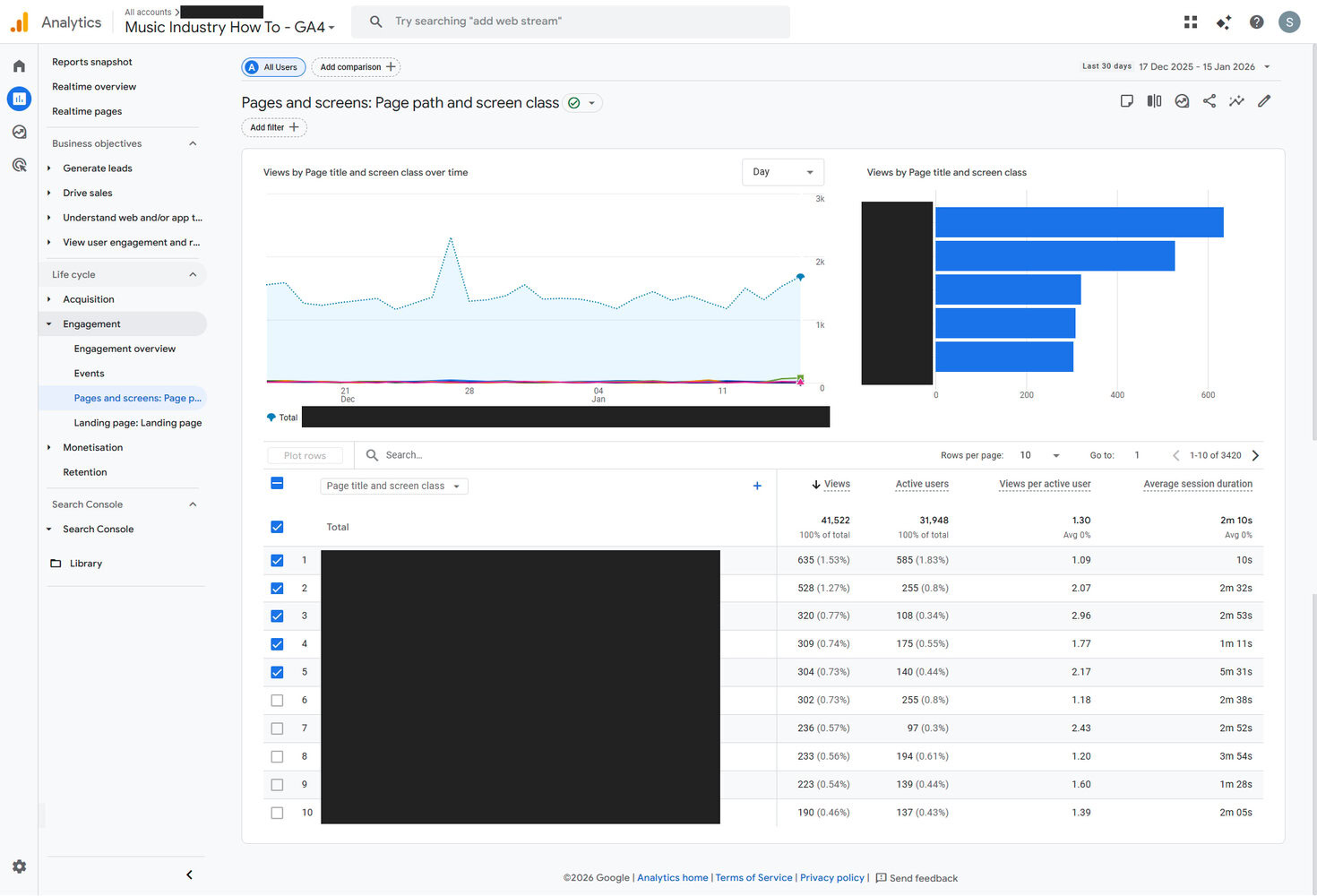Select Landing page report in sidebar
The image size is (1317, 896).
pyautogui.click(x=137, y=423)
